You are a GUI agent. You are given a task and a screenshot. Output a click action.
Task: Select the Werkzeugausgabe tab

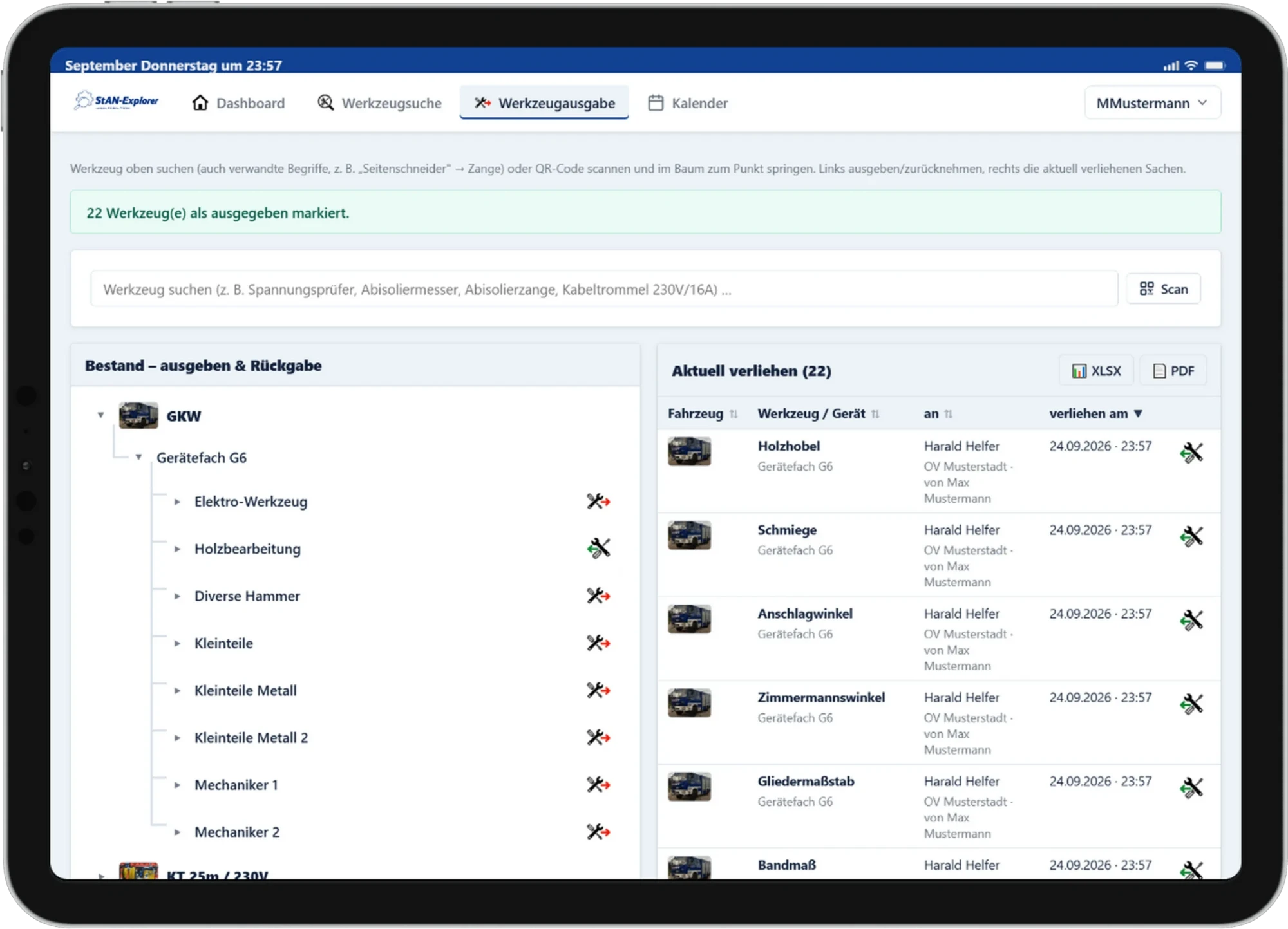pyautogui.click(x=544, y=103)
